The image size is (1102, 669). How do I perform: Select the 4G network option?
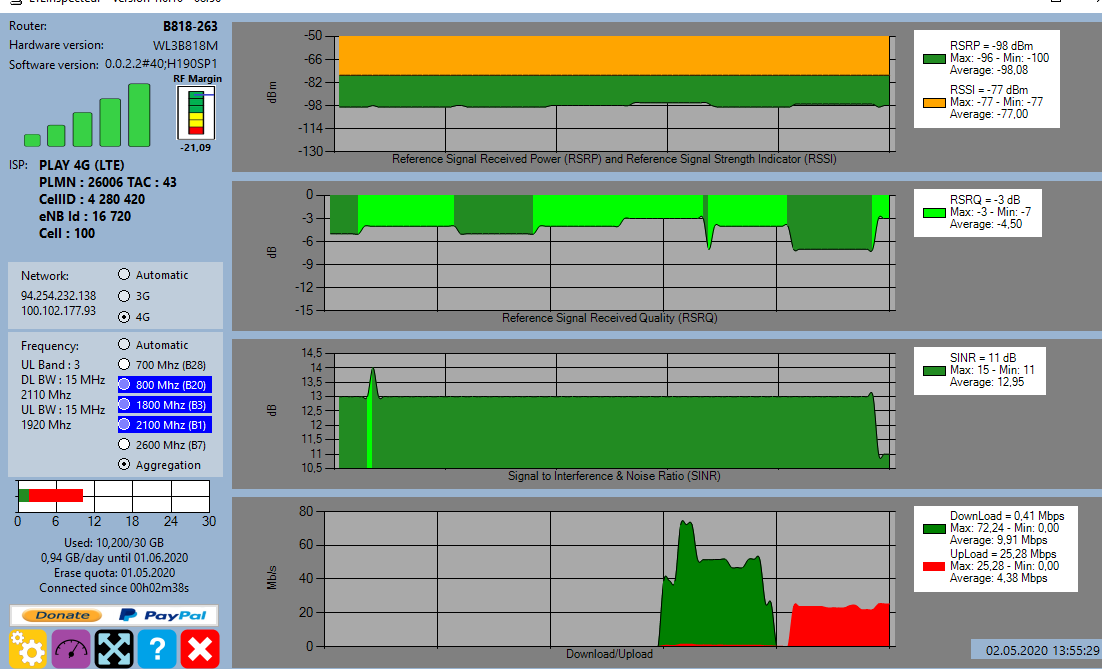point(124,316)
